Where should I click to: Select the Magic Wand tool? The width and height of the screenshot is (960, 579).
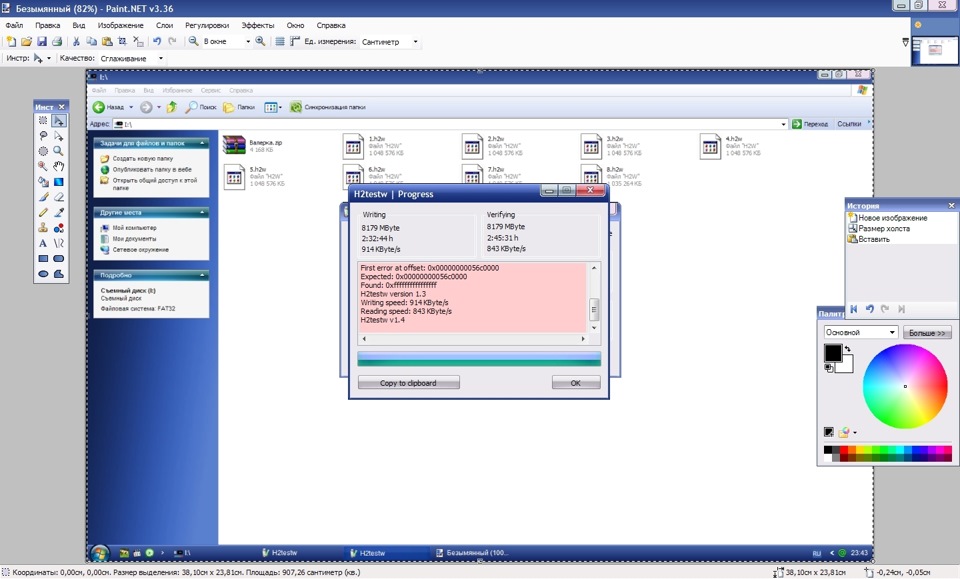(43, 166)
